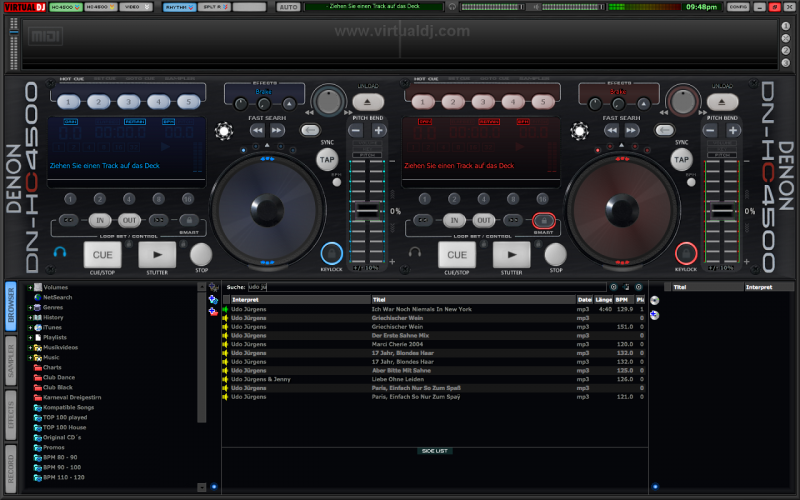800x500 pixels.
Task: Tap the TAP sync button on right deck
Action: (x=681, y=160)
